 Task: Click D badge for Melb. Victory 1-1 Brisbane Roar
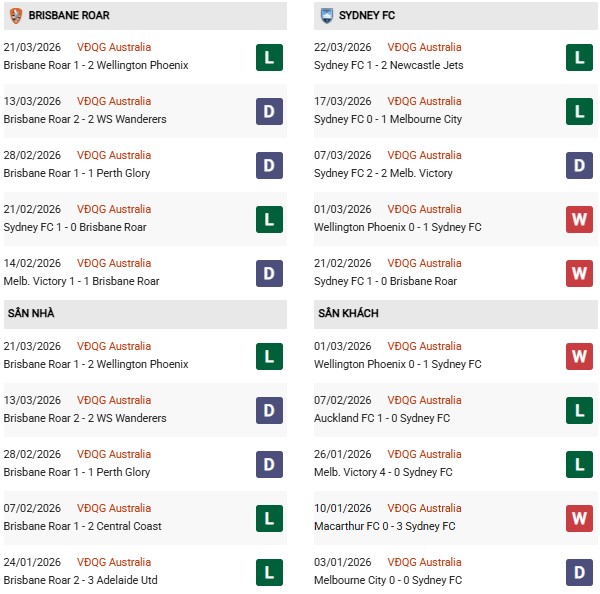coord(268,273)
